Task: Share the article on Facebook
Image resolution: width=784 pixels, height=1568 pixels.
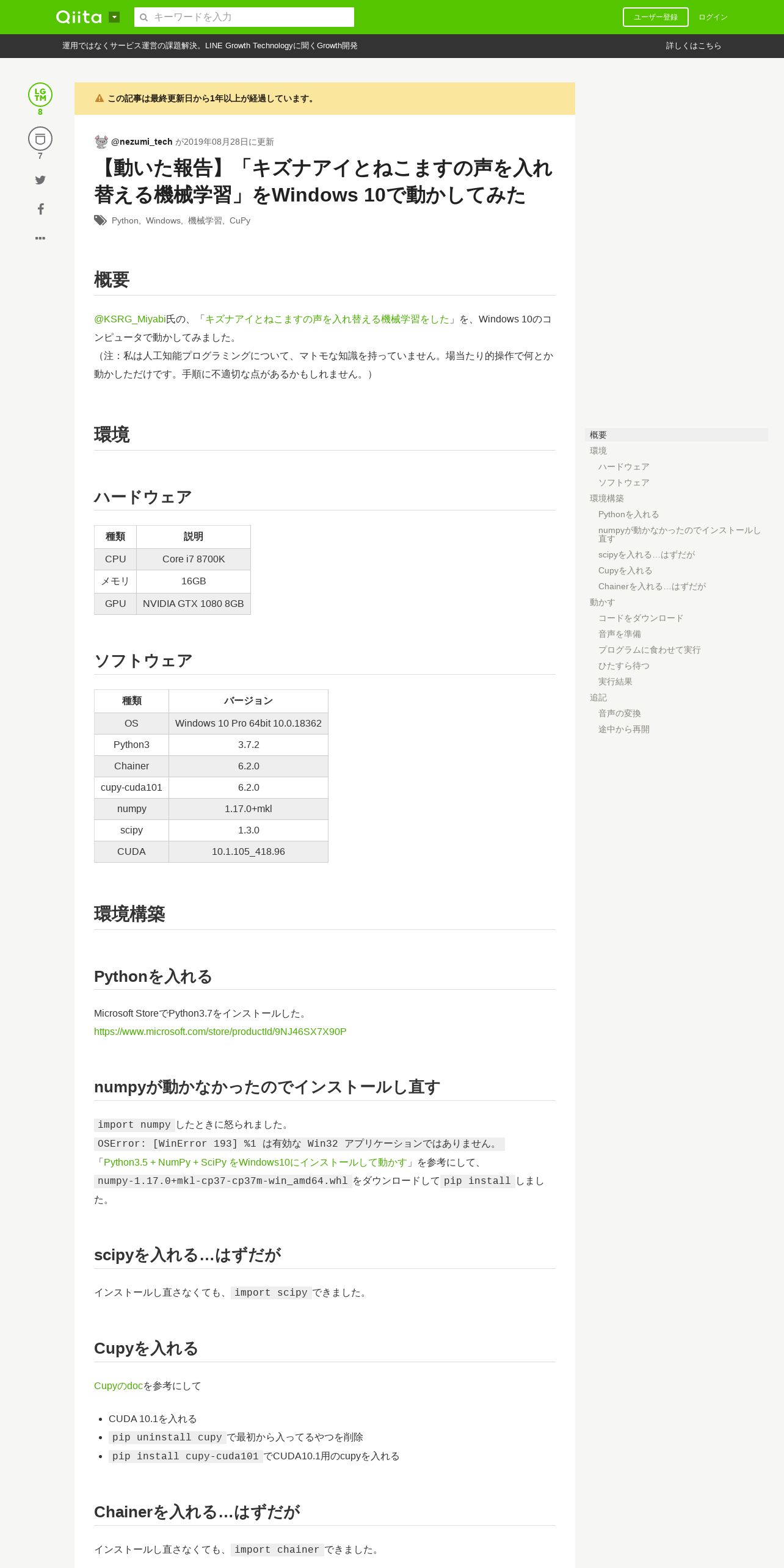Action: tap(40, 209)
